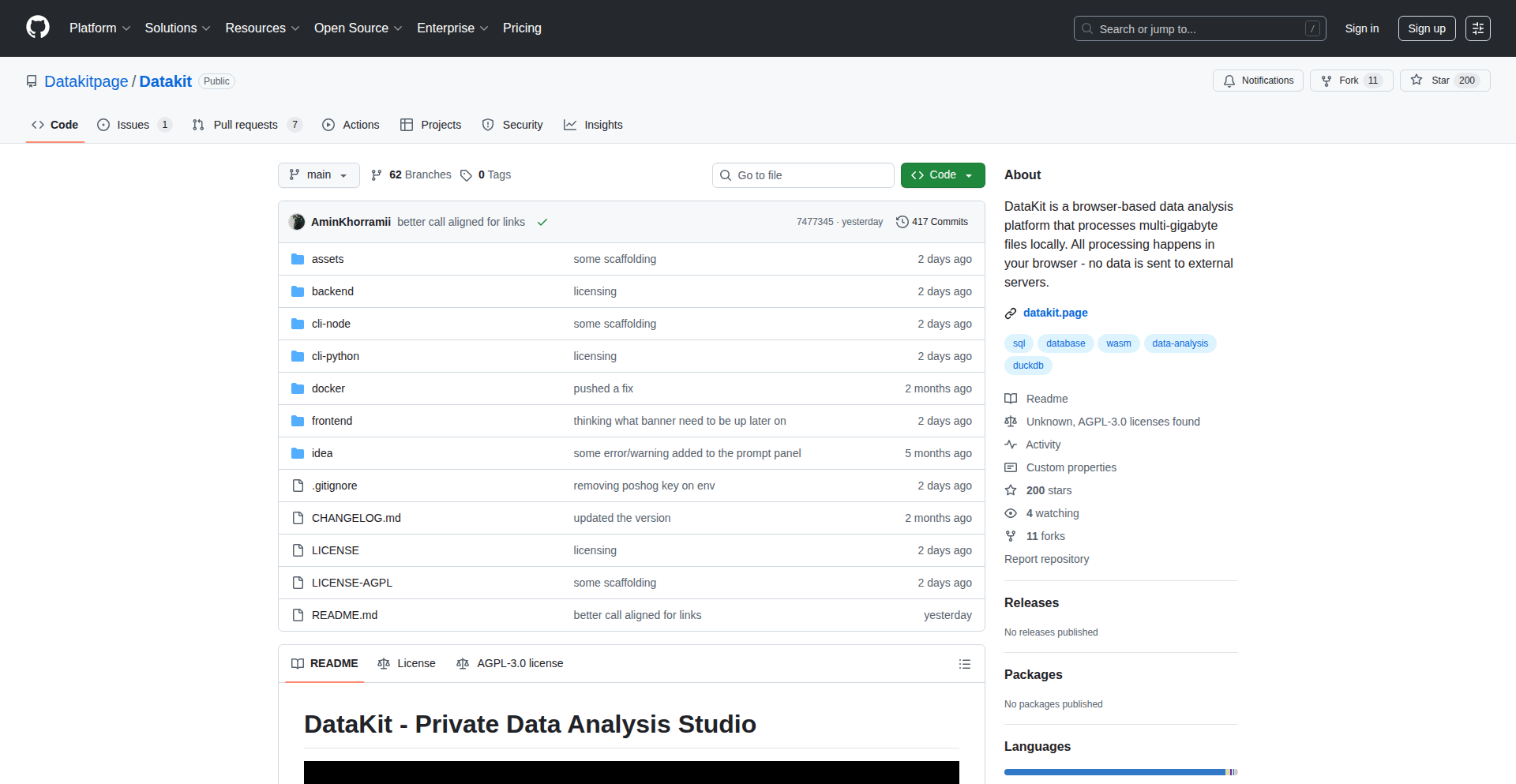Open the AGPL-3.0 license tab

click(x=510, y=664)
